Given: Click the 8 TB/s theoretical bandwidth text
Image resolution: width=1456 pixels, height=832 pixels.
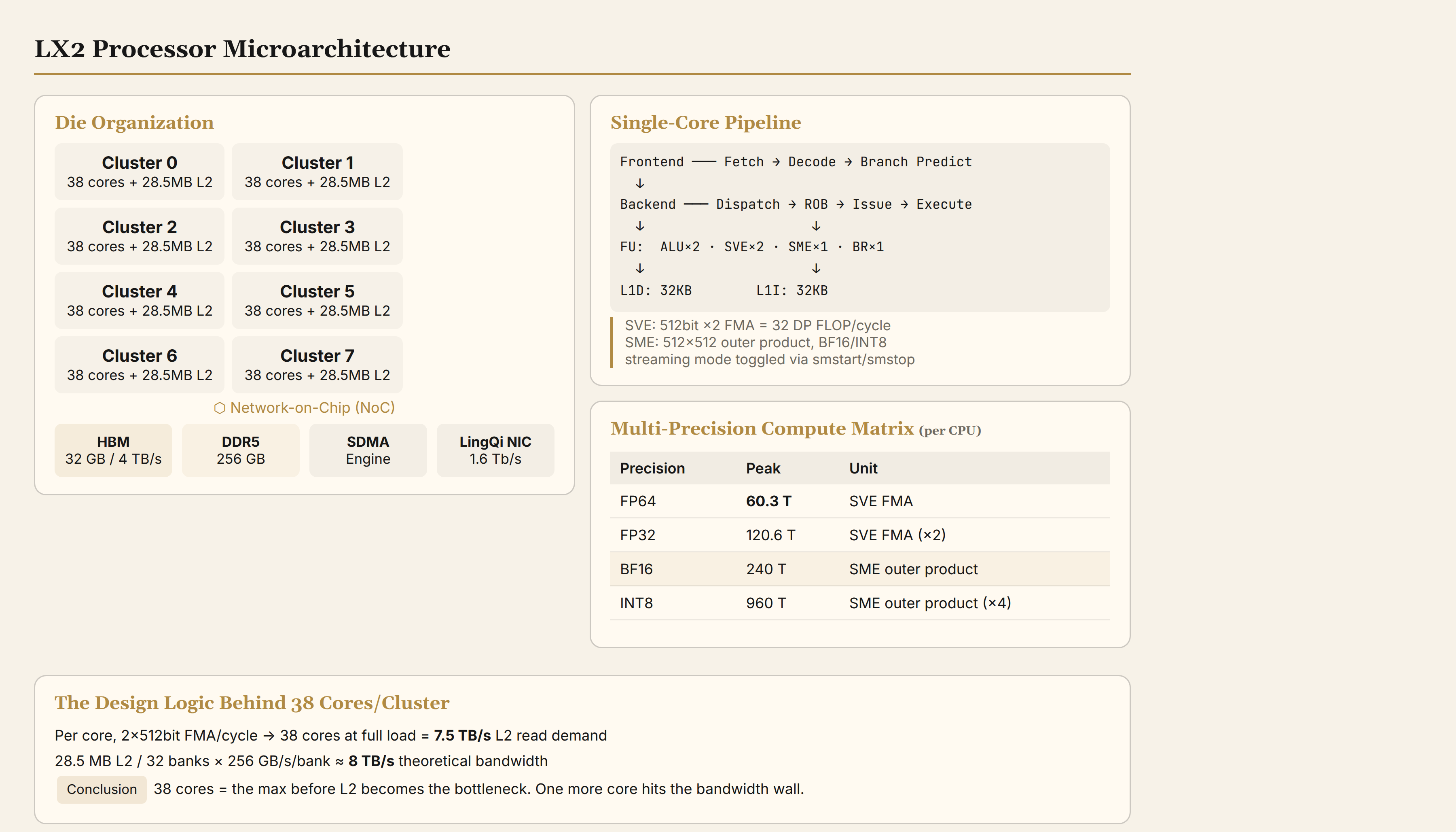Looking at the screenshot, I should point(448,761).
